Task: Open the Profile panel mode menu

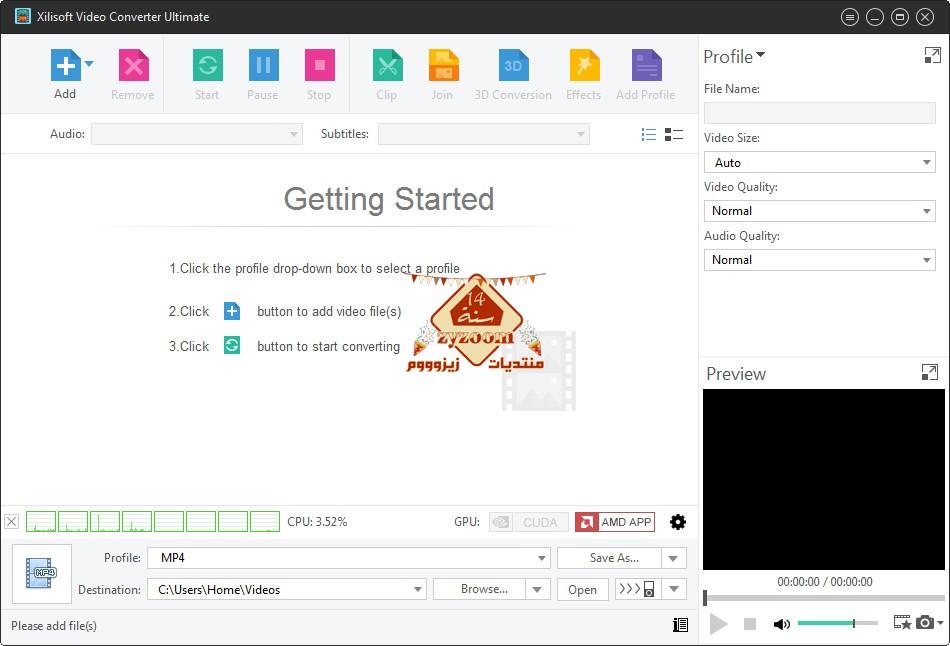Action: pos(734,57)
